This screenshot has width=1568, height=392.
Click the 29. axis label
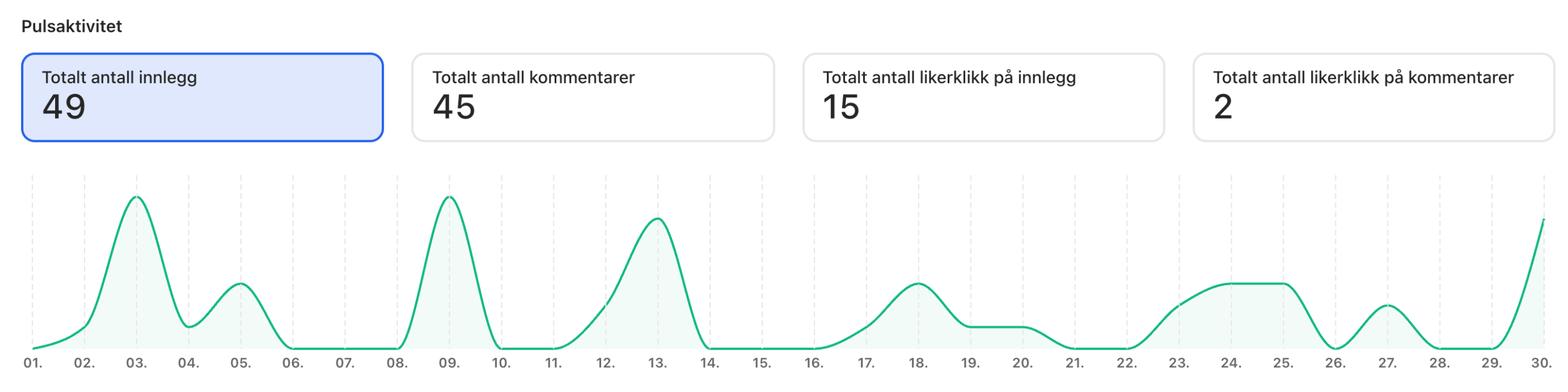click(x=1492, y=363)
